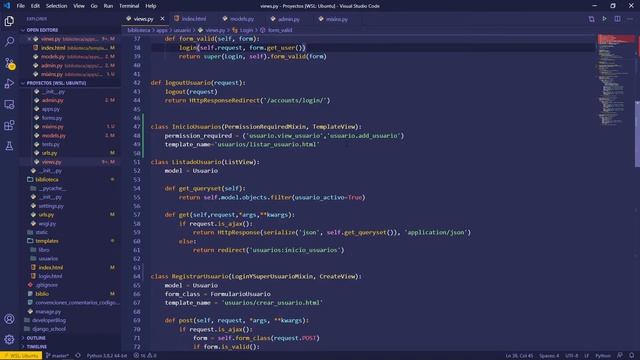Select the Python language mode in status bar
The image size is (640, 360).
coord(603,356)
